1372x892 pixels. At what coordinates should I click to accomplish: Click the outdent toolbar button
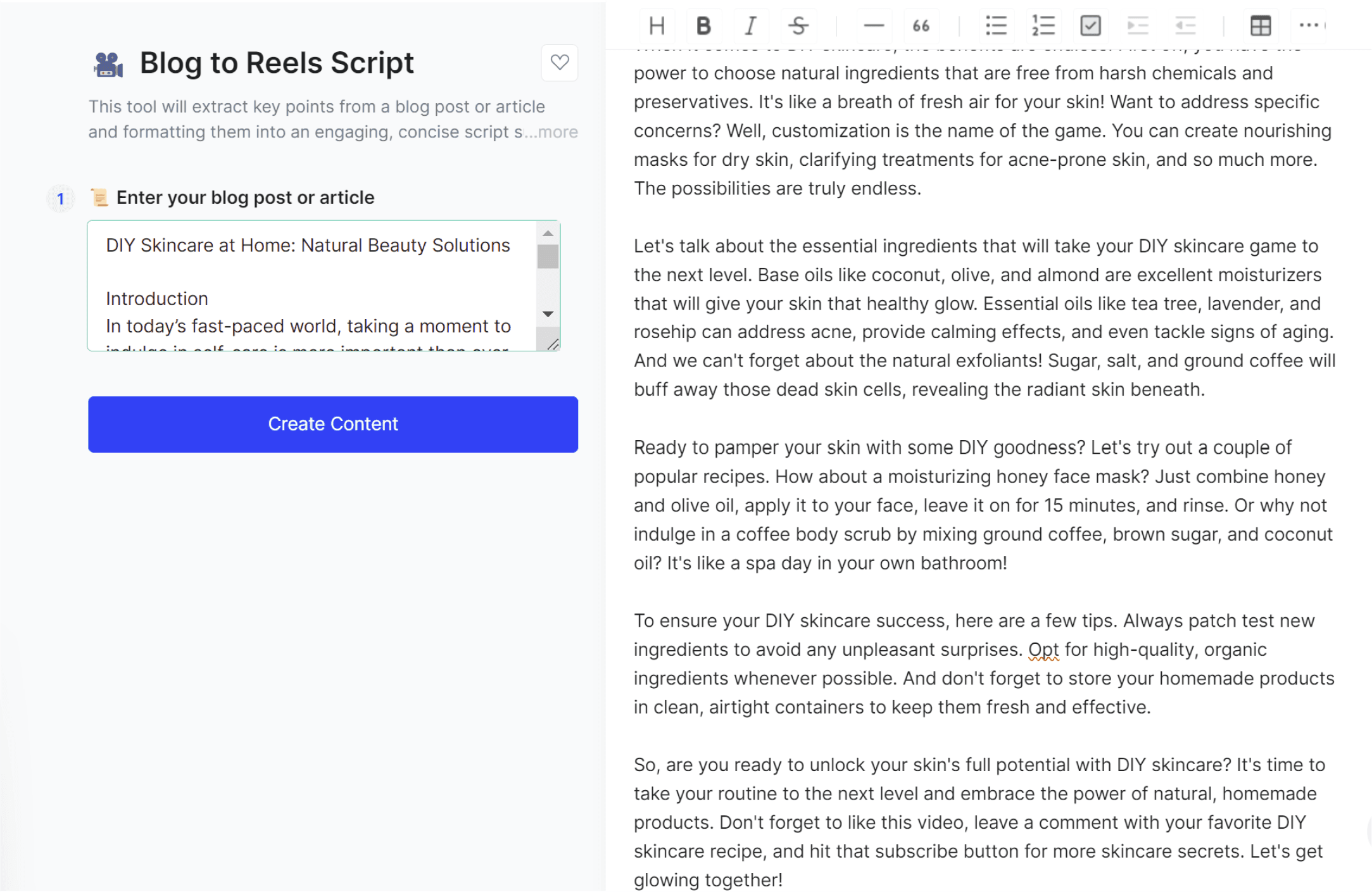point(1185,26)
